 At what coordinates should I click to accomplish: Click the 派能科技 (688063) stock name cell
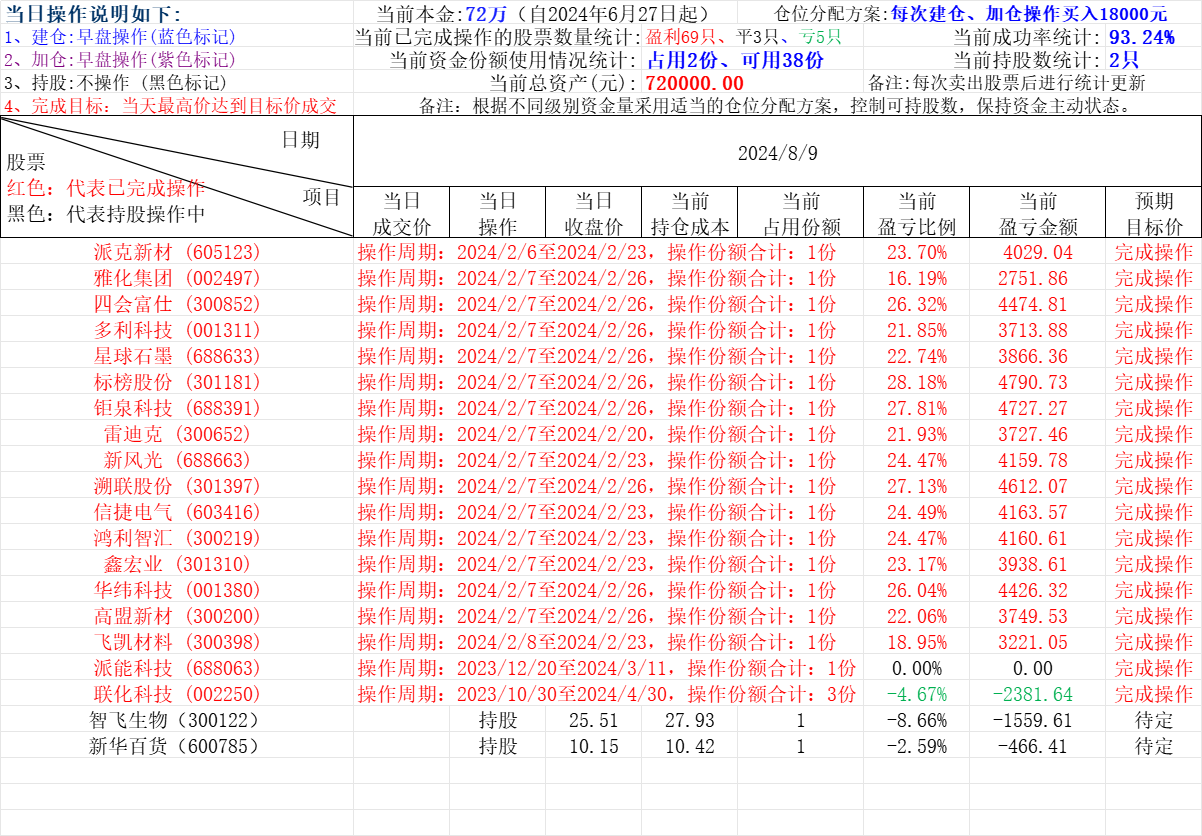pos(176,668)
